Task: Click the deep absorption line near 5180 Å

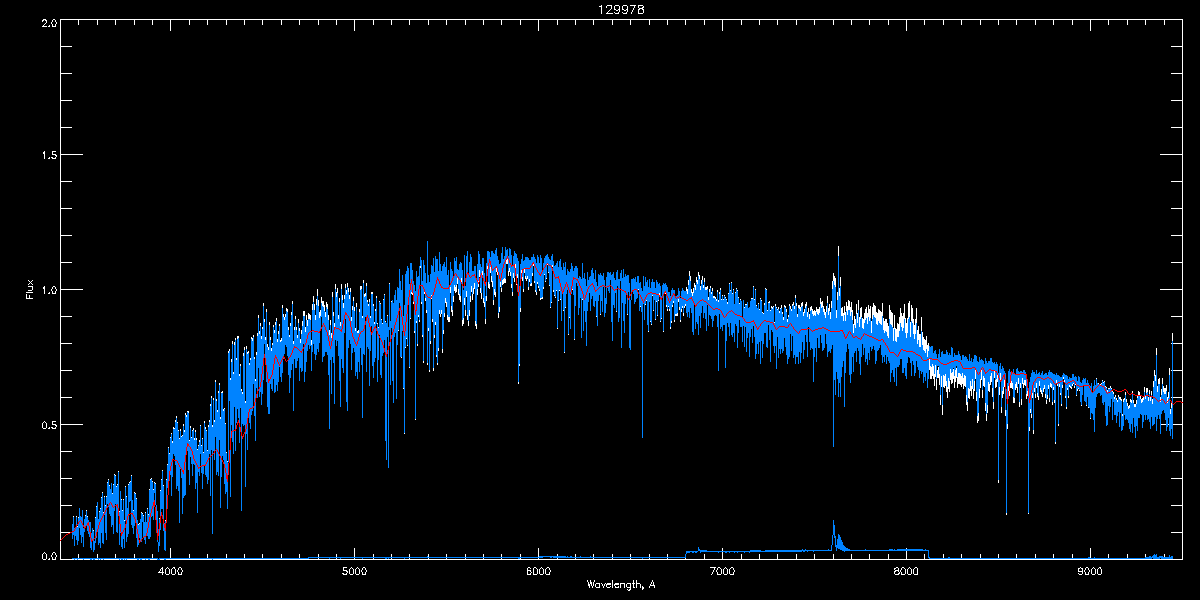Action: (387, 465)
